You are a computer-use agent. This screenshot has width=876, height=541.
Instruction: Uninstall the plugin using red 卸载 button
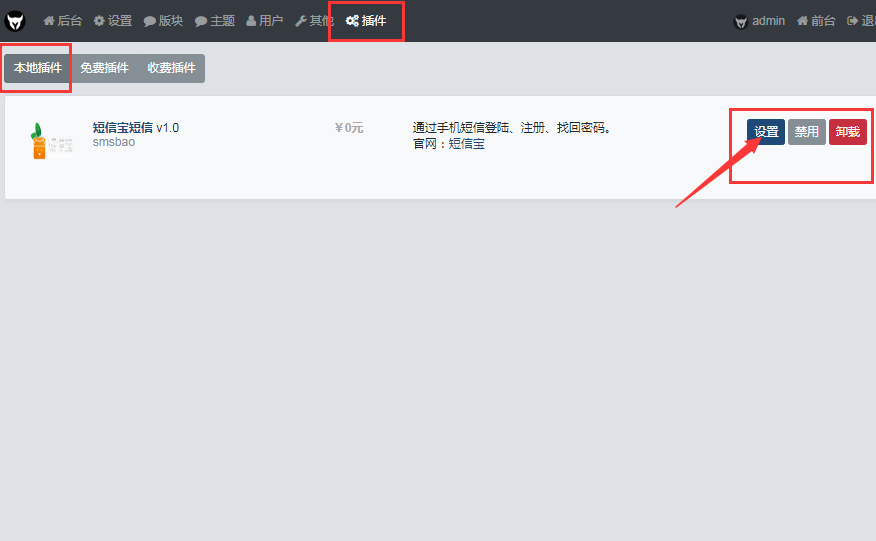click(x=847, y=132)
